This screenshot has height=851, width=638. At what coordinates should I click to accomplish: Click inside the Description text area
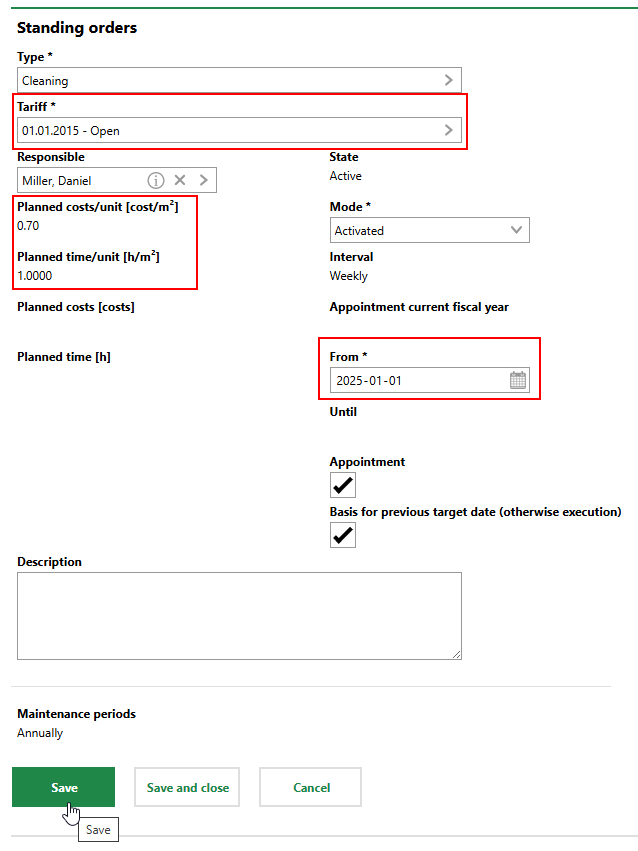coord(239,615)
